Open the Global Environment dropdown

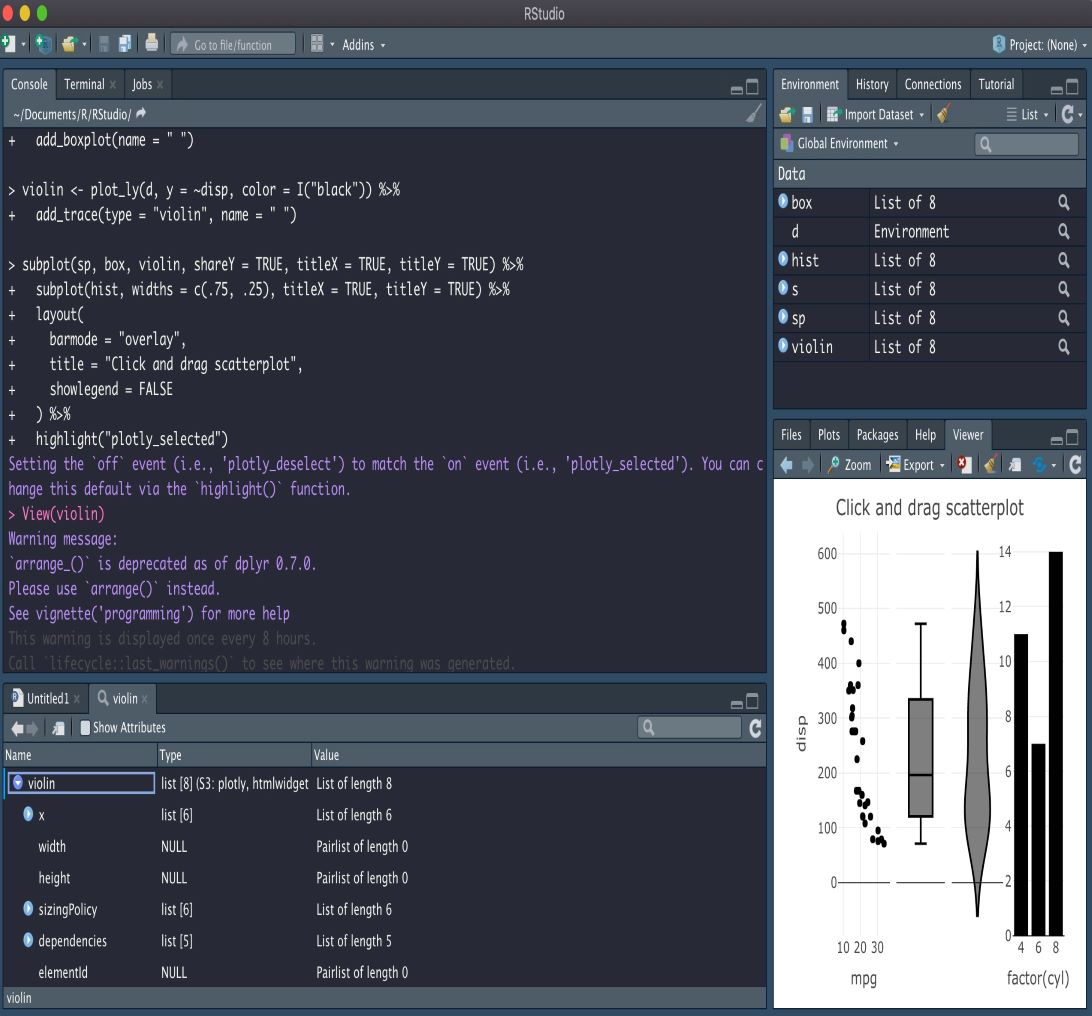tap(840, 144)
